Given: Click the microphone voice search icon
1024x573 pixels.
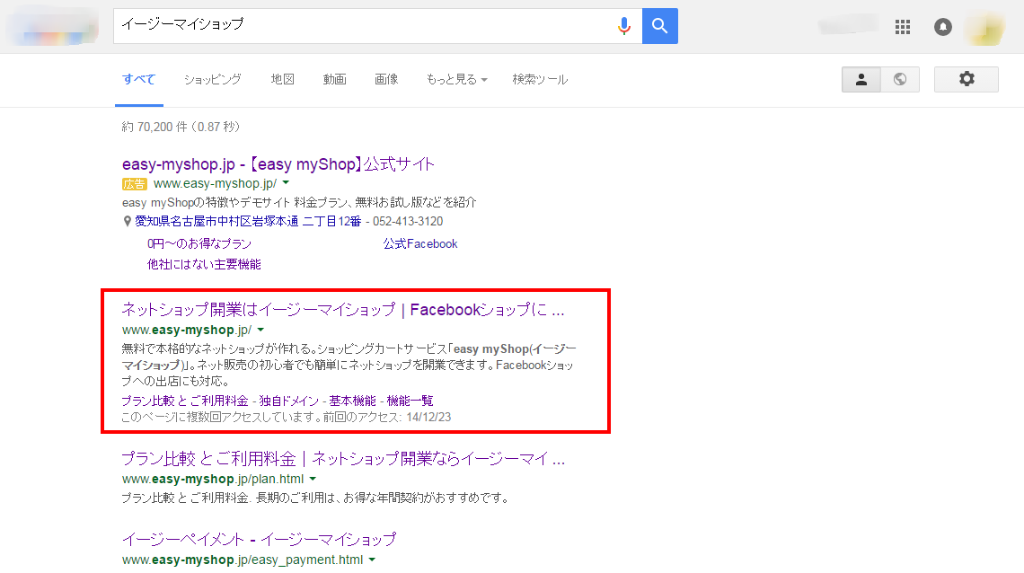Looking at the screenshot, I should [624, 26].
